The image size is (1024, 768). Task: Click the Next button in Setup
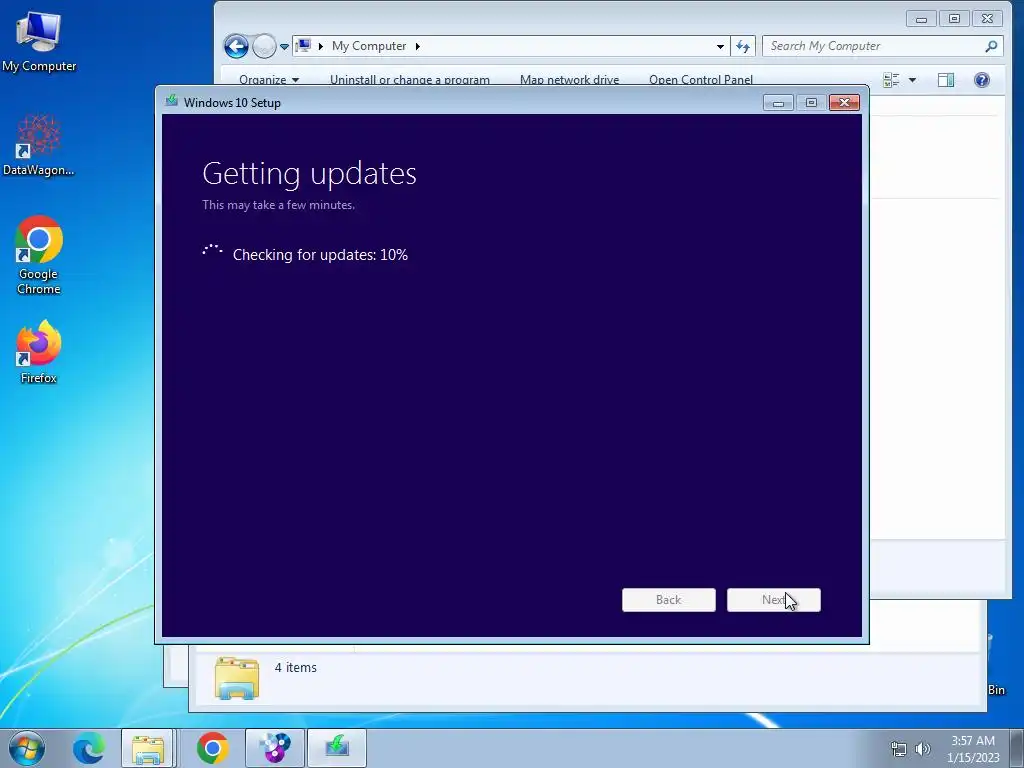(774, 600)
